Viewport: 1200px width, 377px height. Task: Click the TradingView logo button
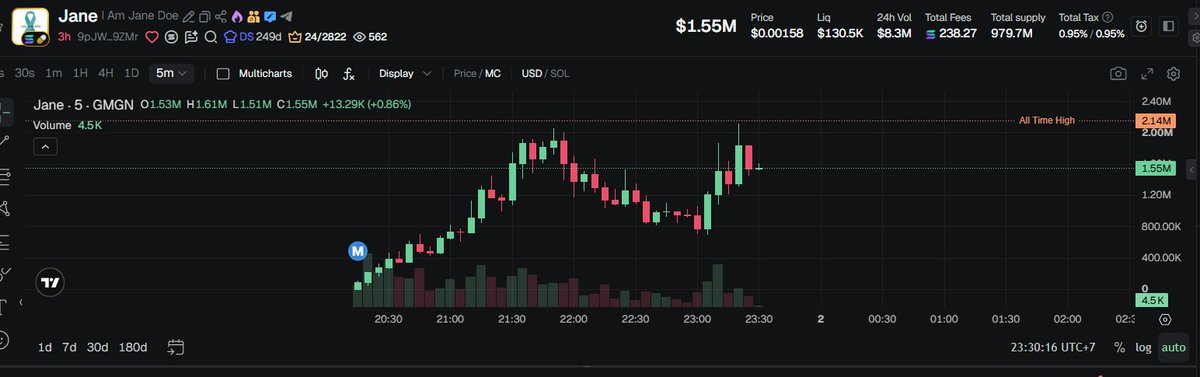[49, 283]
